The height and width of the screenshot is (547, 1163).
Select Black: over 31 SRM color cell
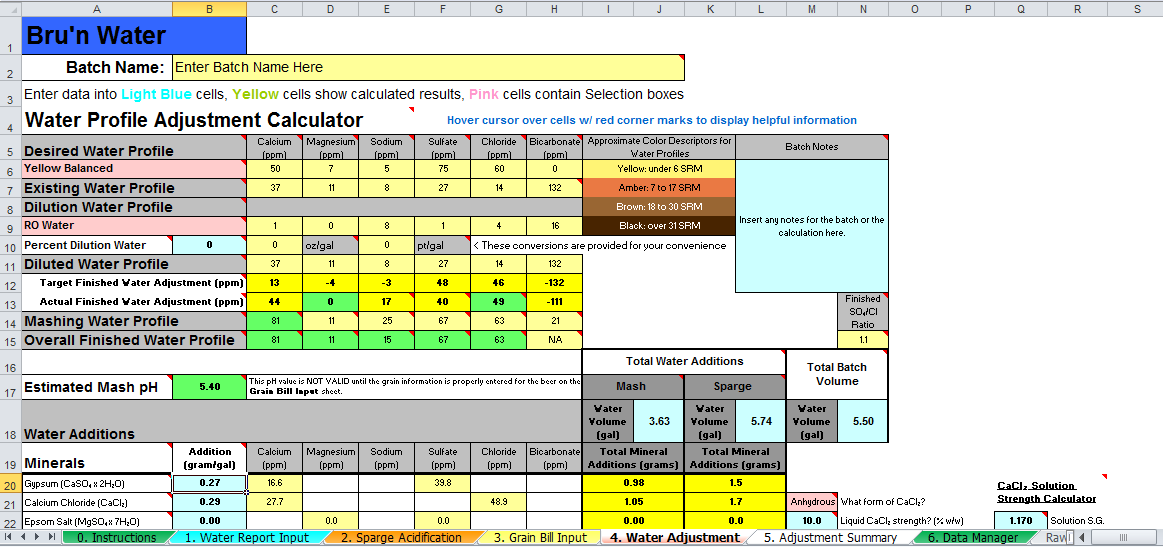tap(659, 225)
